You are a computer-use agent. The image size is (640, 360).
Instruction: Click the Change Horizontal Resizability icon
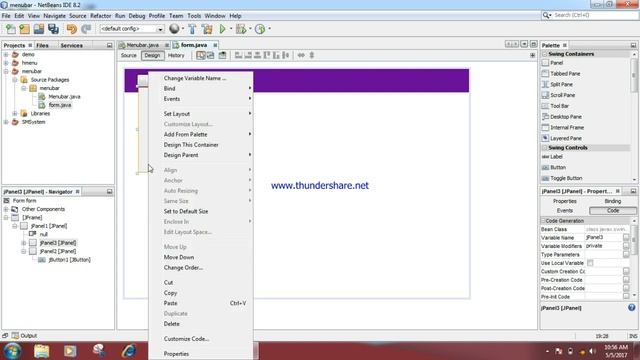click(x=301, y=55)
